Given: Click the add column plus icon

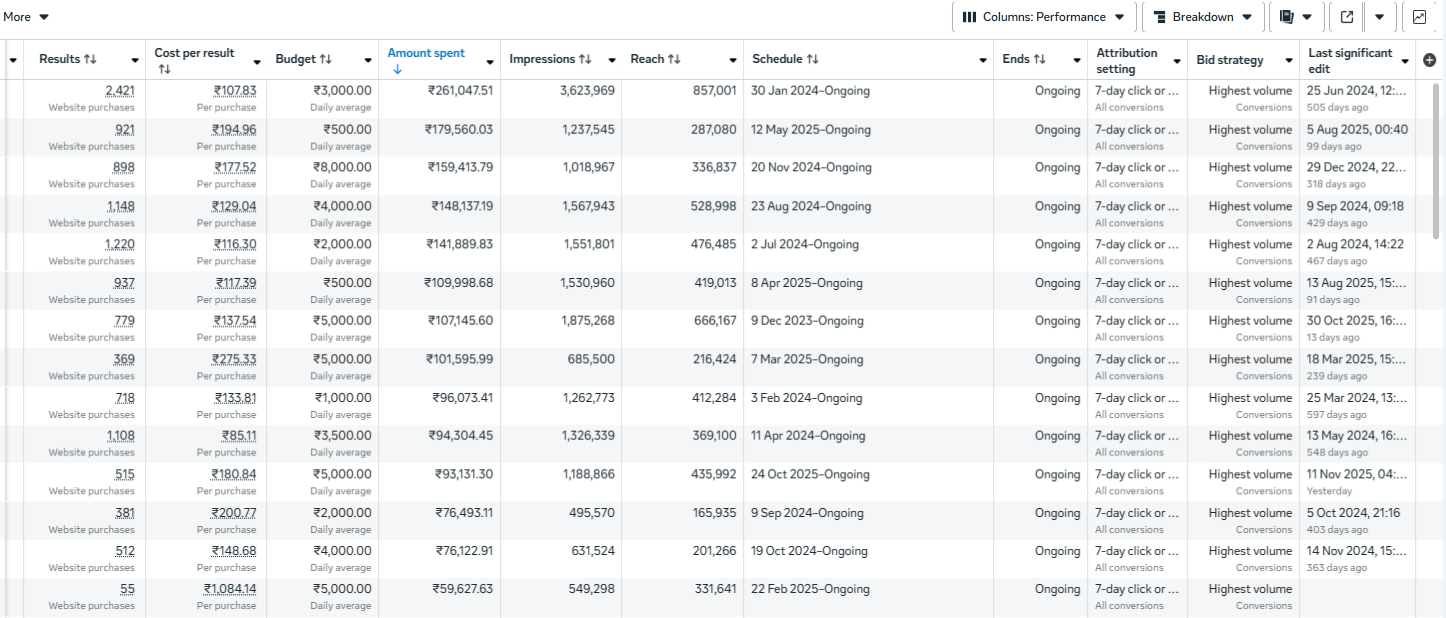Looking at the screenshot, I should [1429, 60].
